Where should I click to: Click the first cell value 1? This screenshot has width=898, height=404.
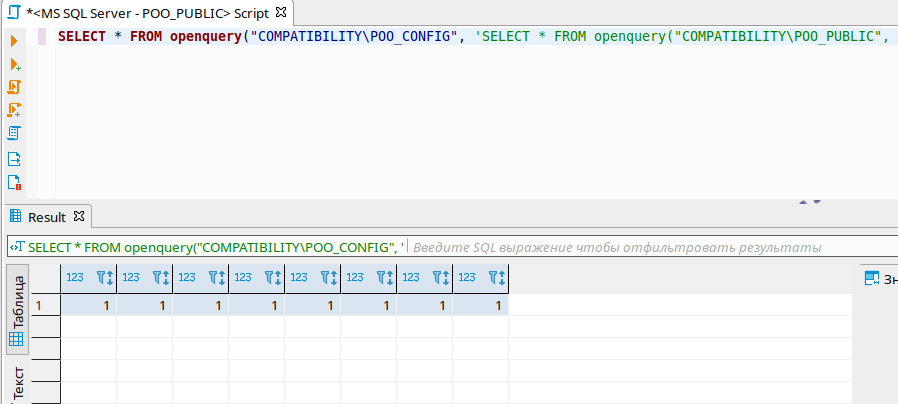(89, 305)
